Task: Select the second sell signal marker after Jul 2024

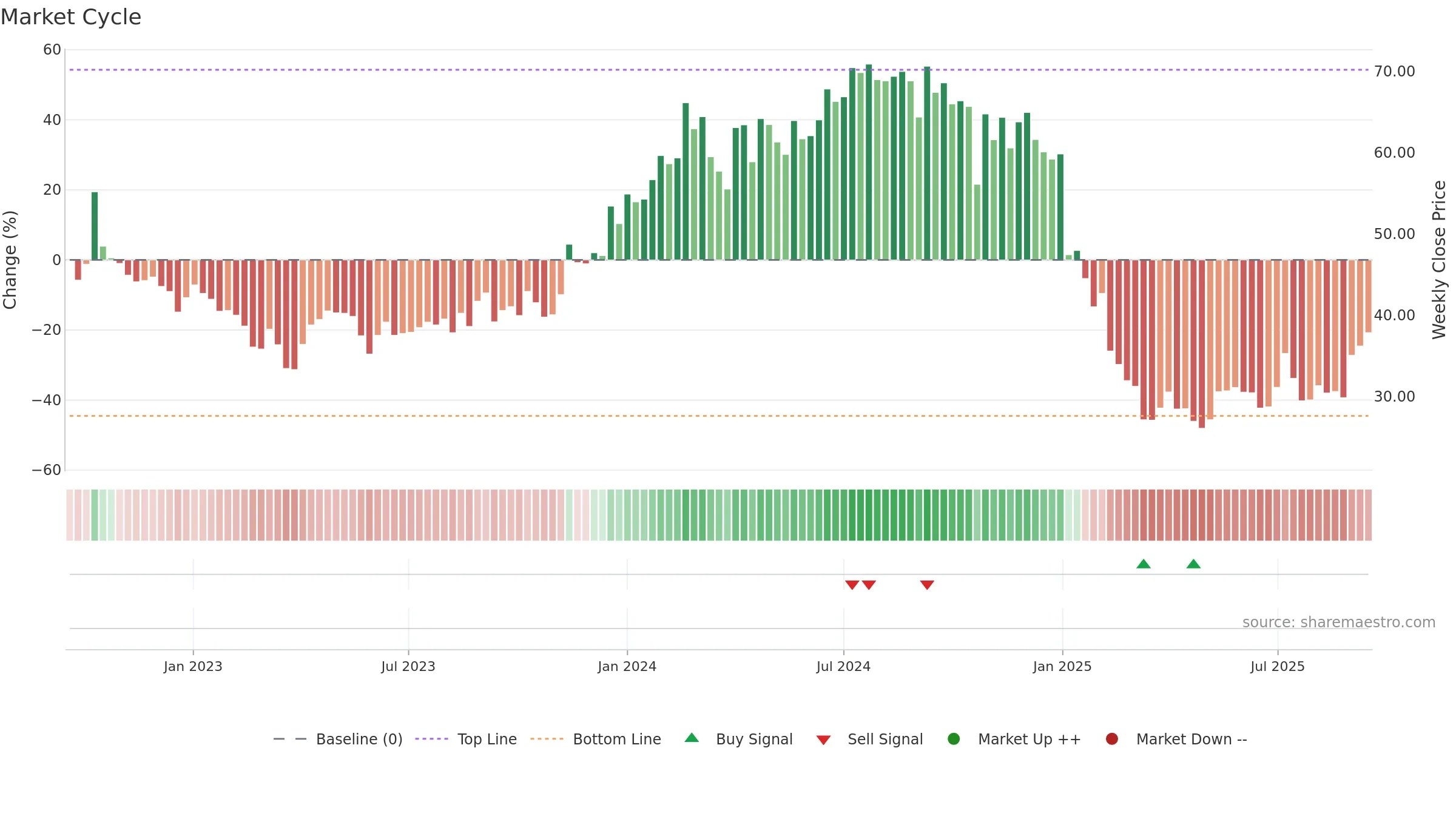Action: pyautogui.click(x=869, y=585)
